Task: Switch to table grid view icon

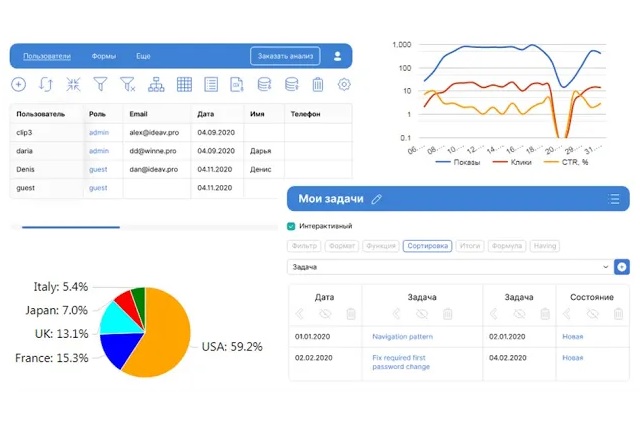Action: [x=184, y=85]
